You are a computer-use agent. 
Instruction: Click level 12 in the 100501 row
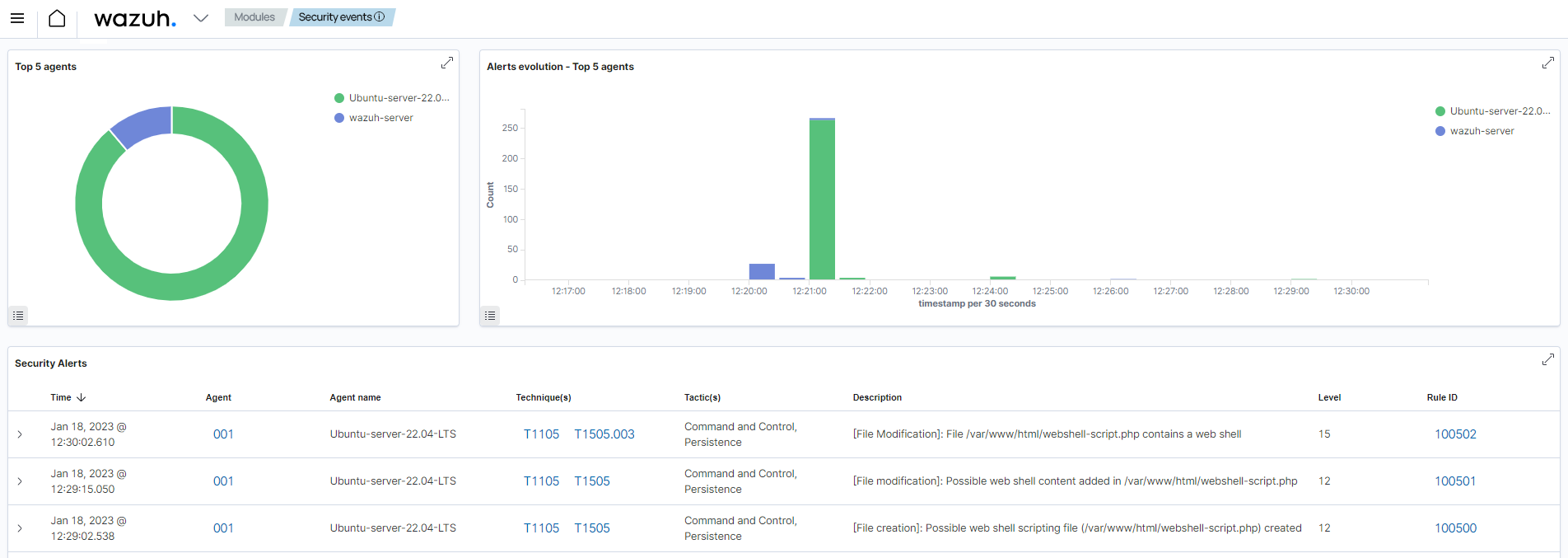point(1324,481)
